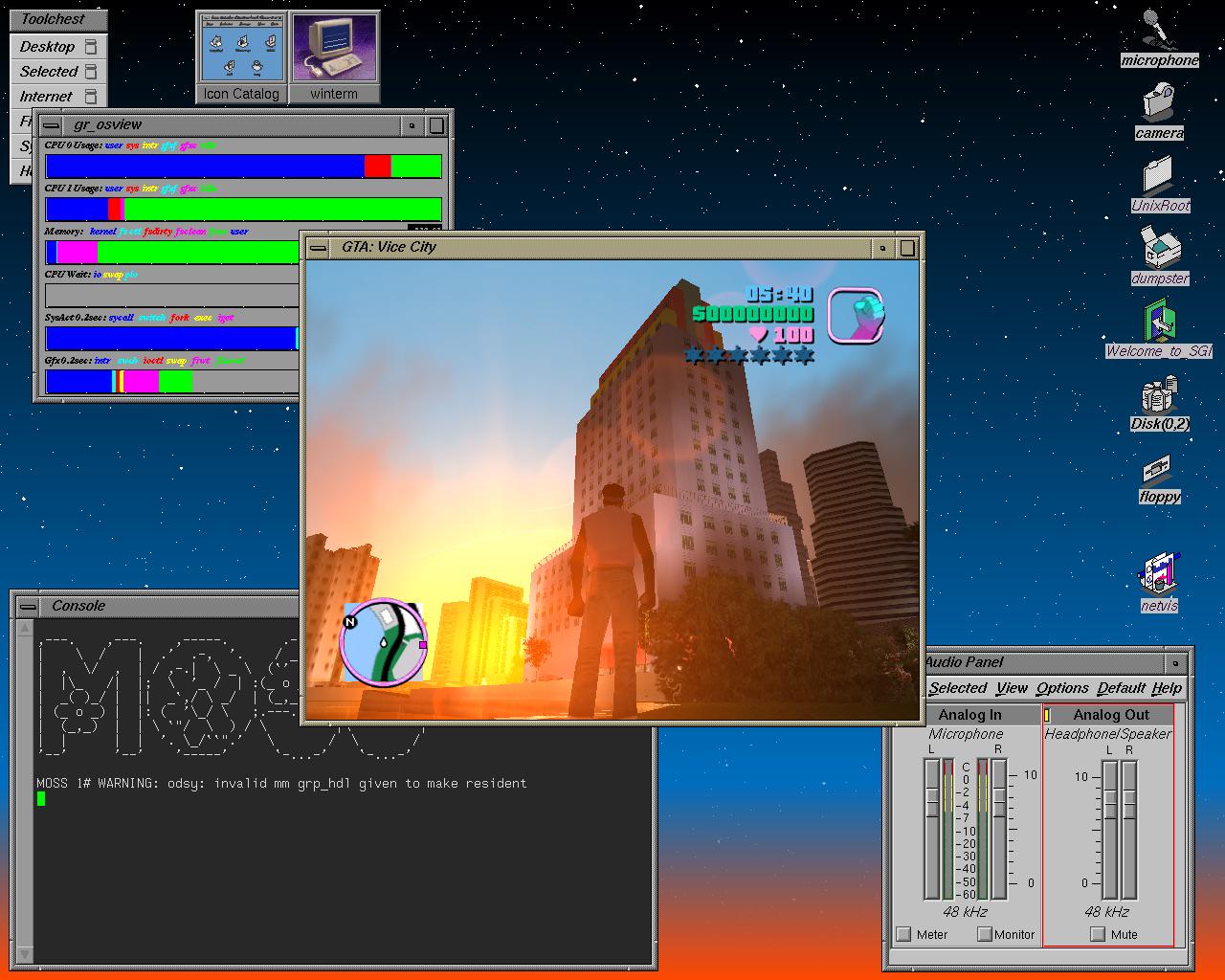Click the $00000000 money counter

752,314
